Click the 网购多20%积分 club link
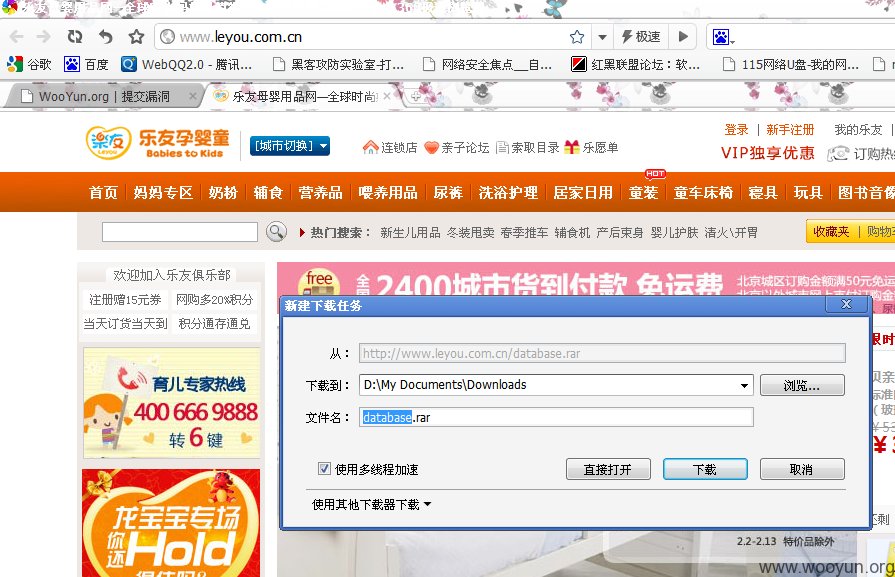 tap(215, 300)
